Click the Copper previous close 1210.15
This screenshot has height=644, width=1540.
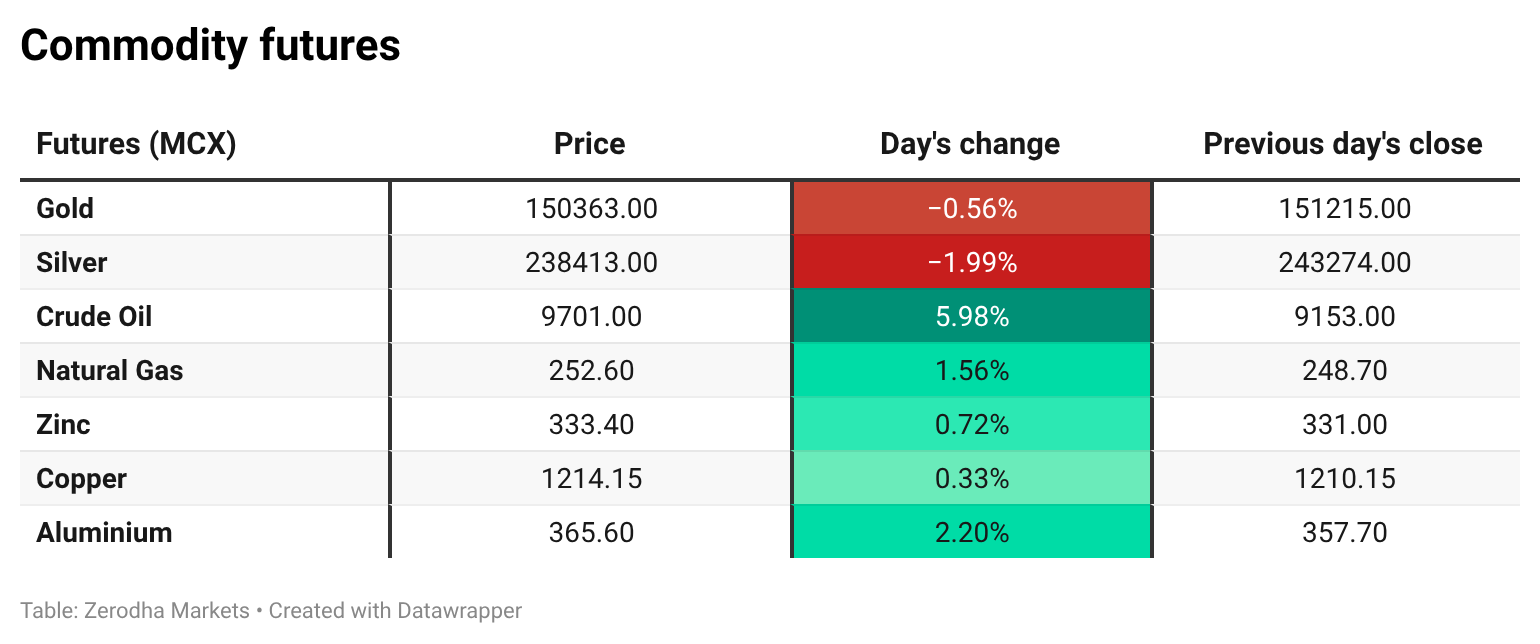click(x=1344, y=479)
